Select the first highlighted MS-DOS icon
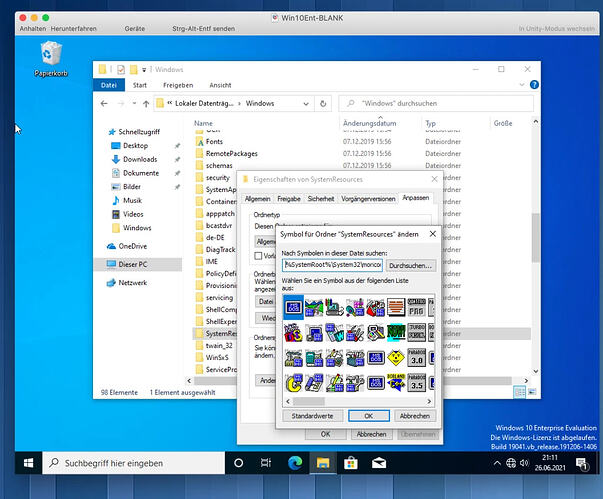 (295, 308)
